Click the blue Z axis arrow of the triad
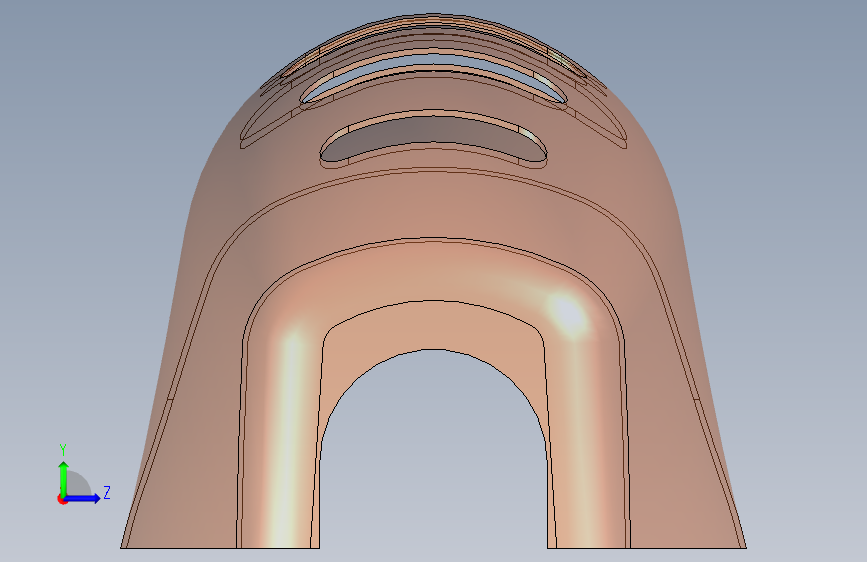867x562 pixels. 83,498
